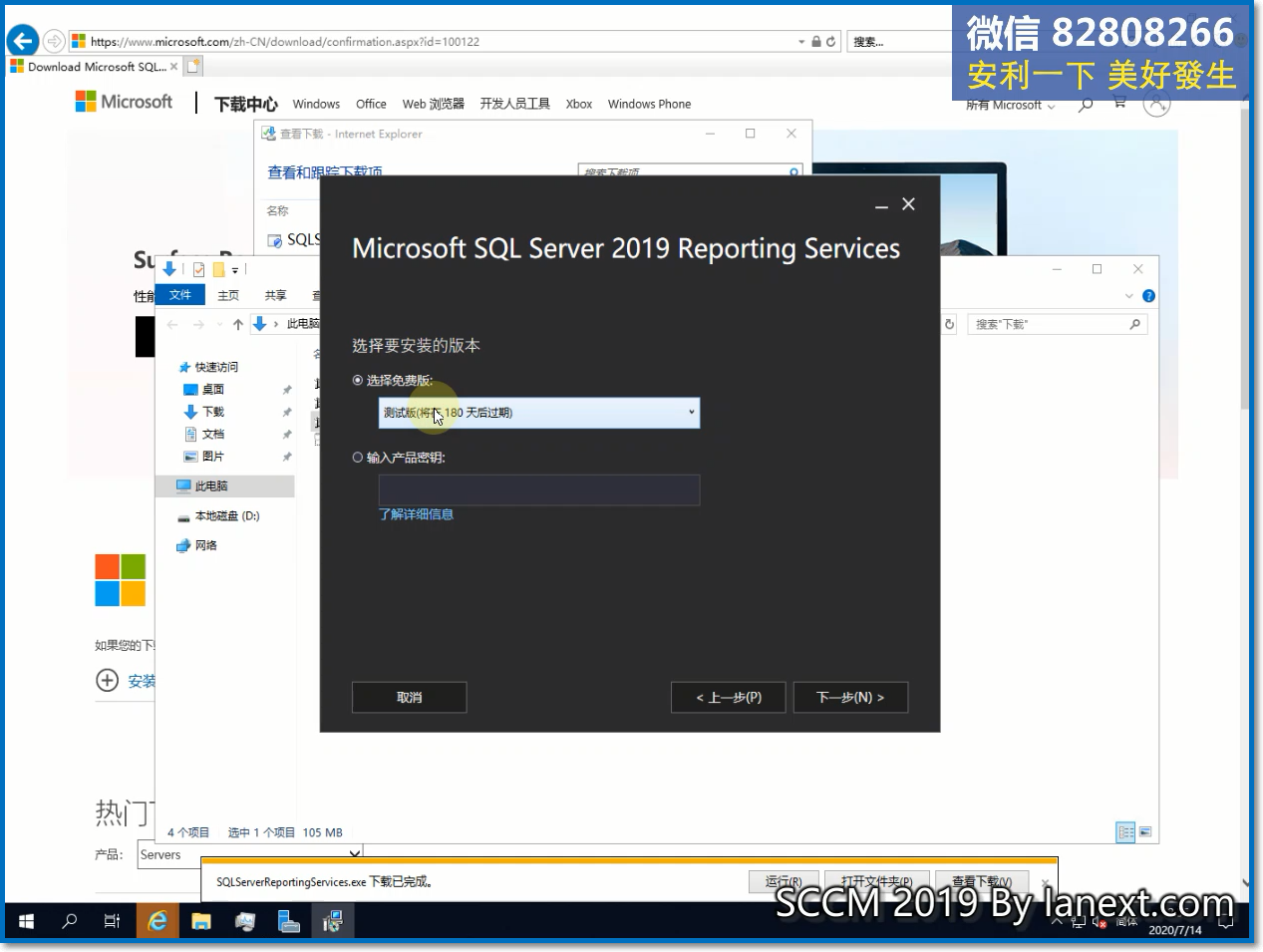Select 下载 in Explorer navigation pane

(x=213, y=412)
